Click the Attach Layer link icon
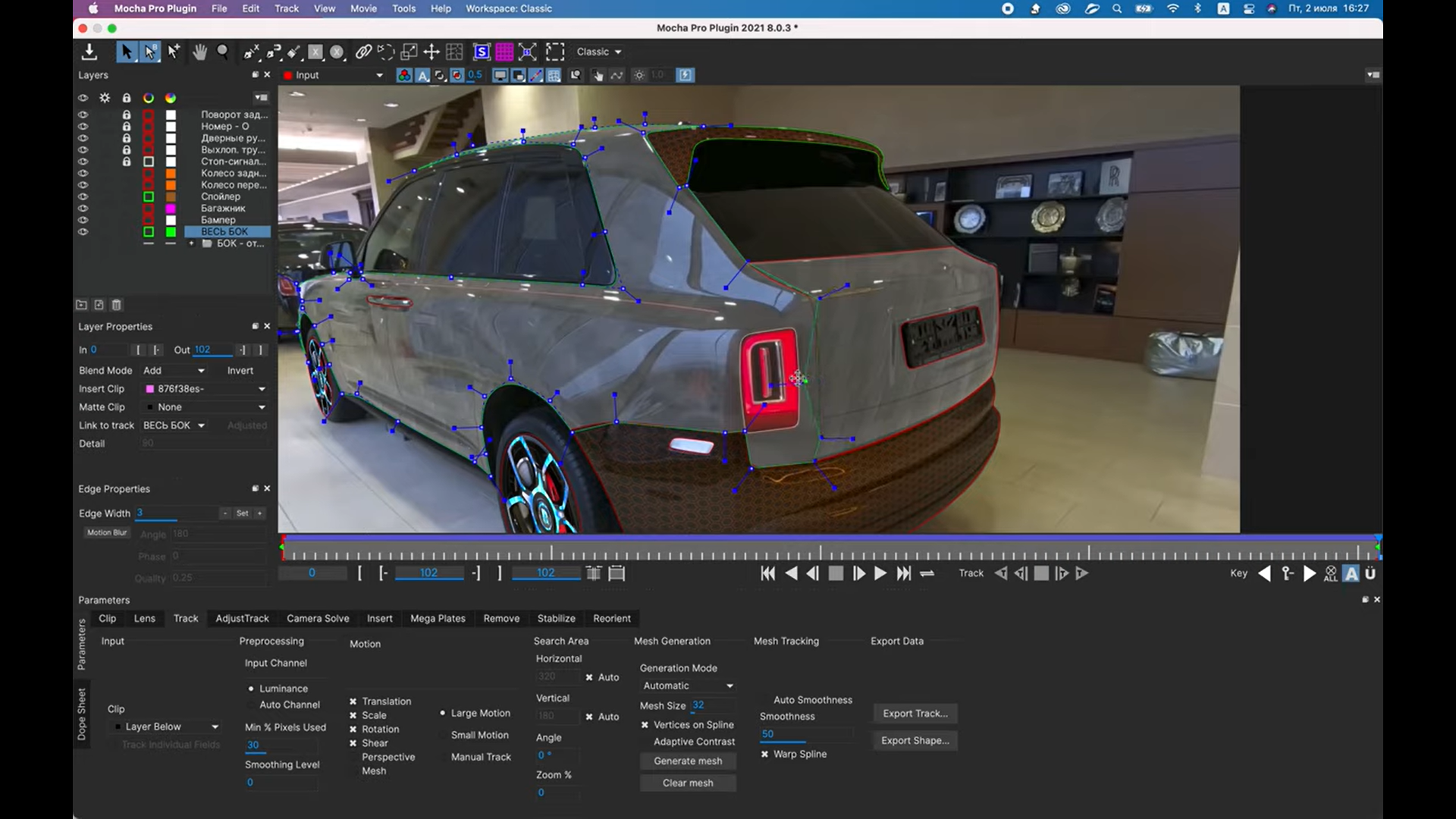Viewport: 1456px width, 819px height. tap(363, 52)
